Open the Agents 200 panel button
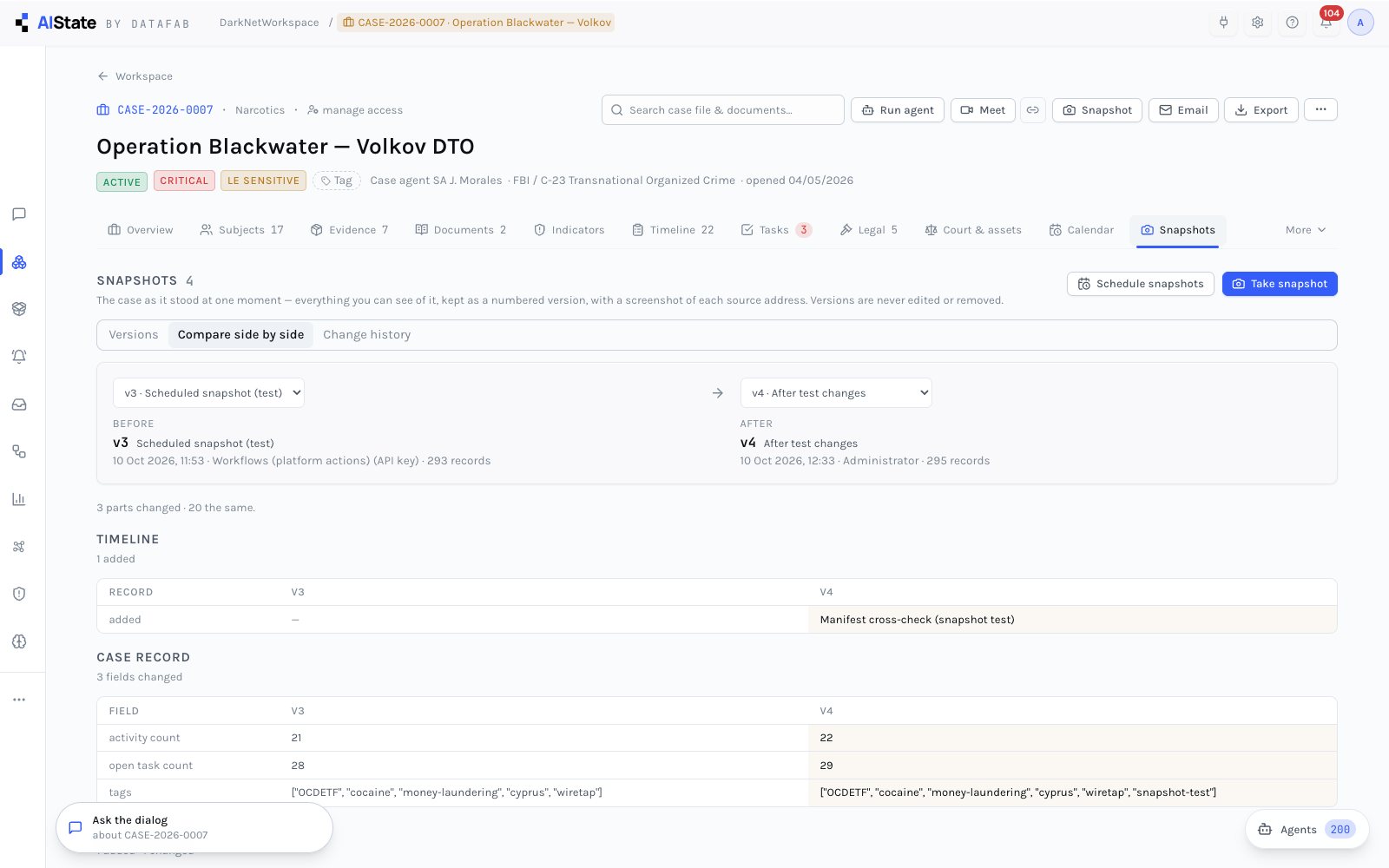Screen dimensions: 1389x868 point(1307,830)
